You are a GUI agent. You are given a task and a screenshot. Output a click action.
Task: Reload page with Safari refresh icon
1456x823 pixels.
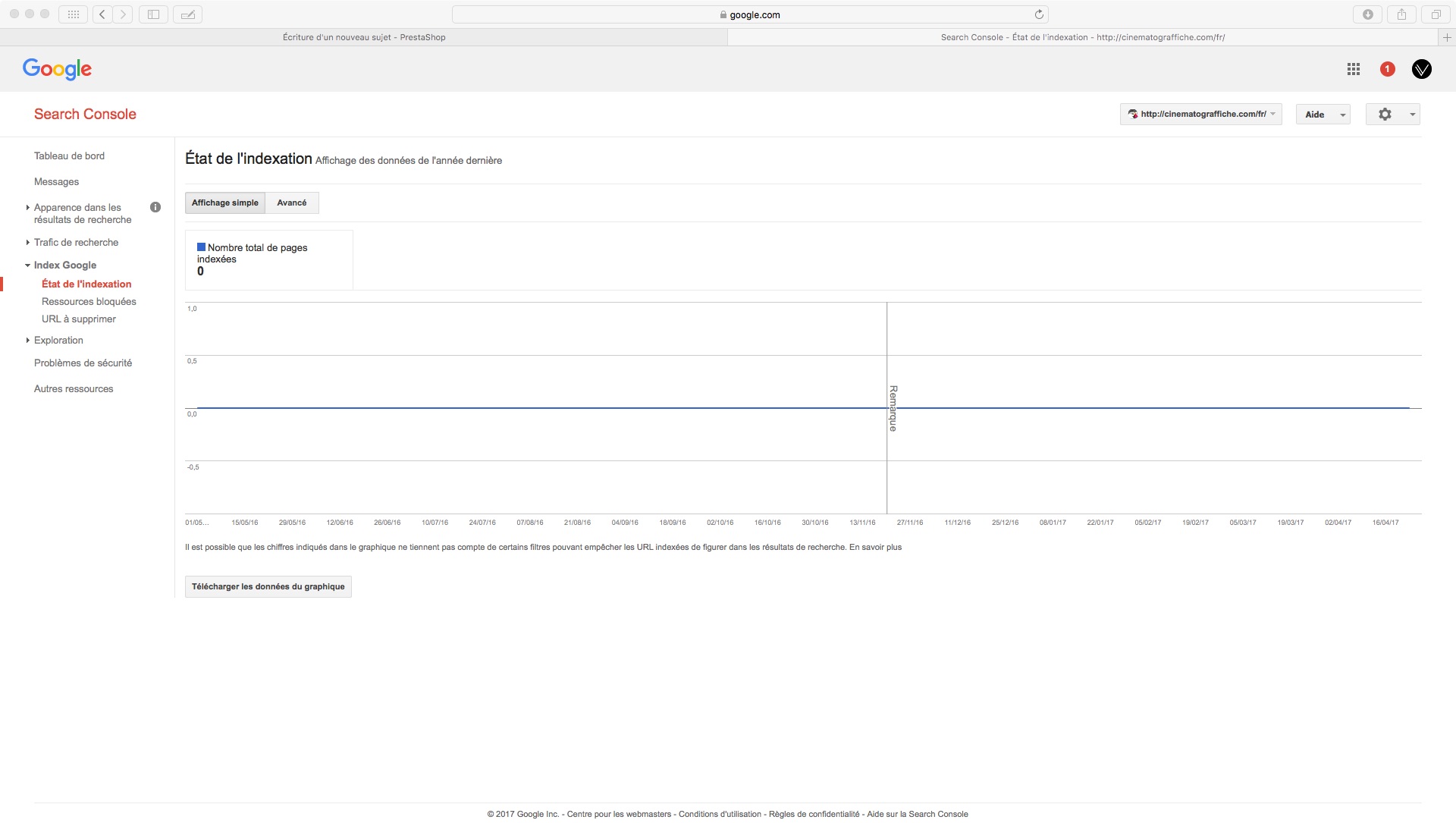(x=1039, y=14)
